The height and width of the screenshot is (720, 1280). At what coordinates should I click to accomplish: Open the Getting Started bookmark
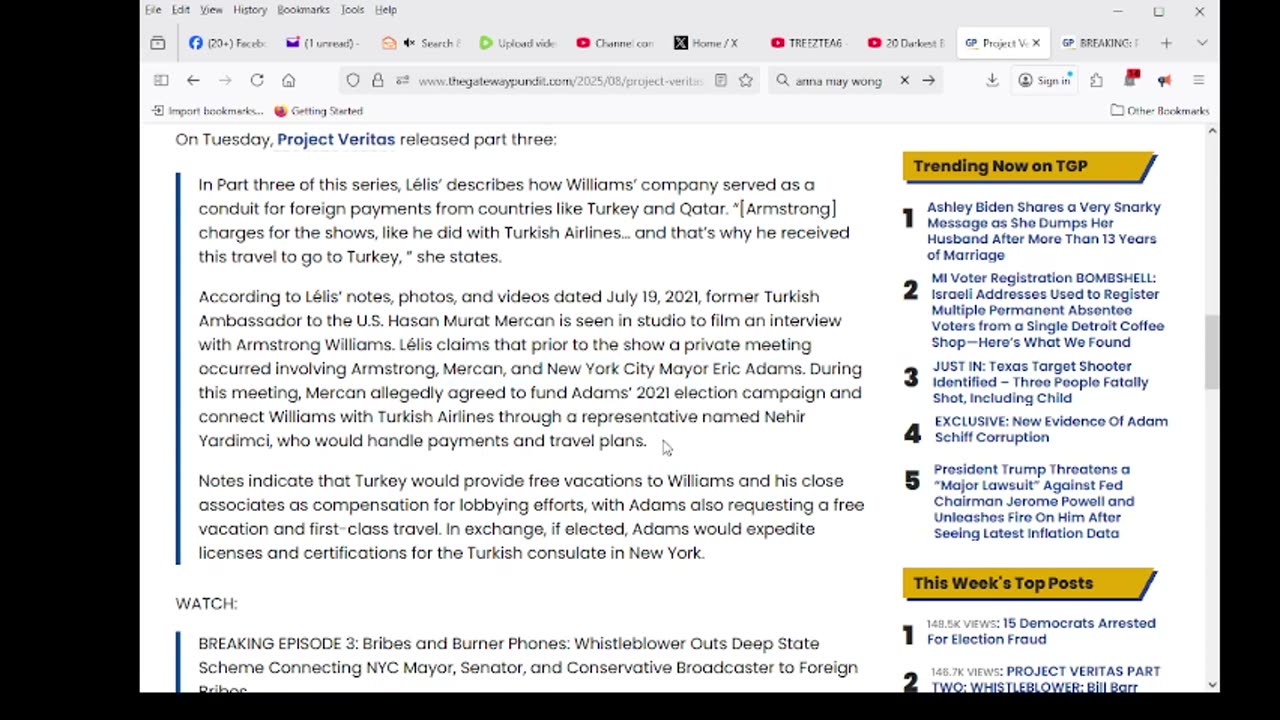pos(318,111)
